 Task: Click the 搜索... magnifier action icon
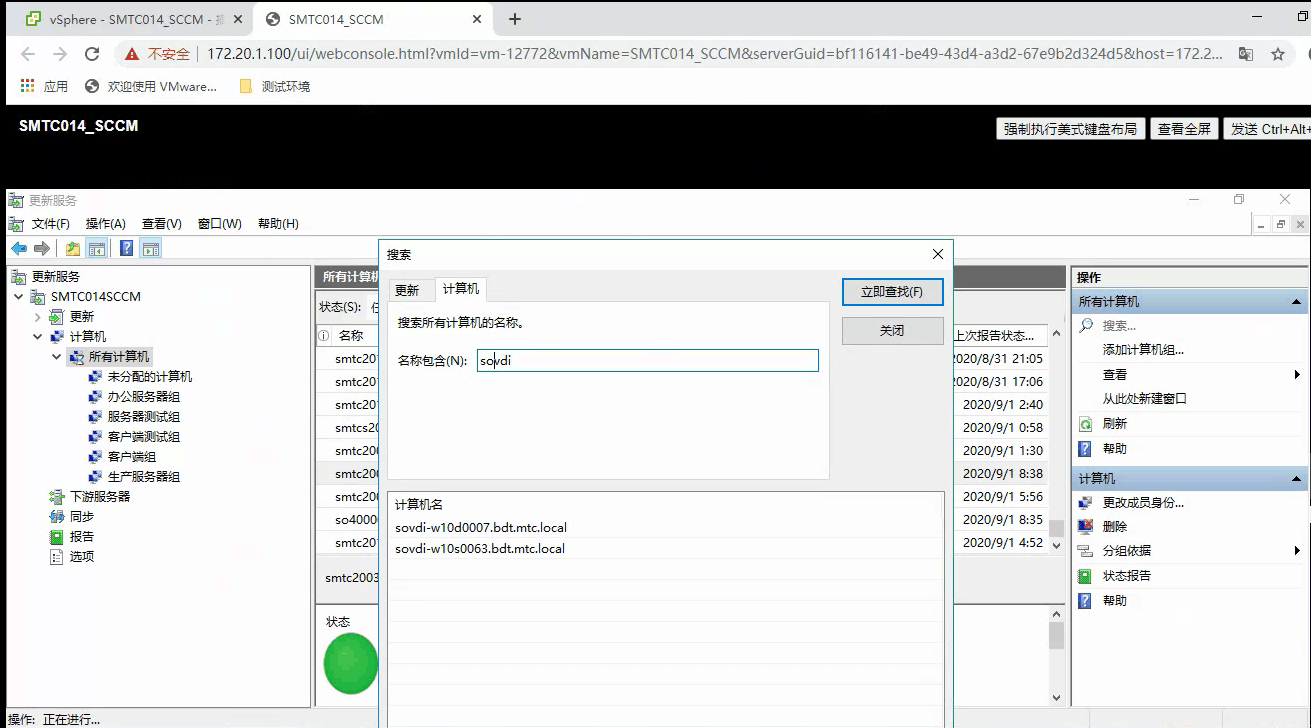pos(1086,325)
